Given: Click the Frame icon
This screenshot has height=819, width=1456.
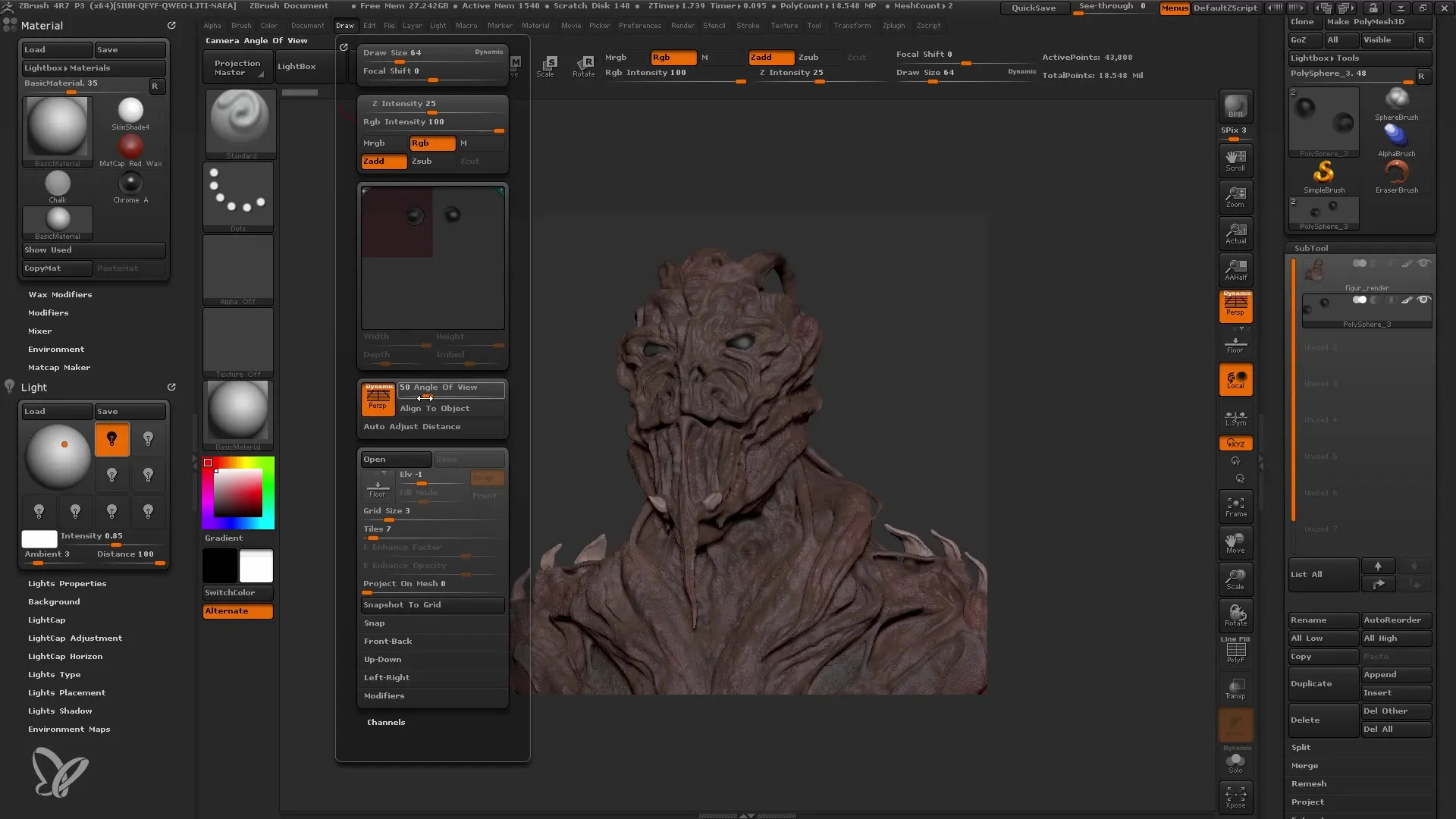Looking at the screenshot, I should (x=1235, y=507).
